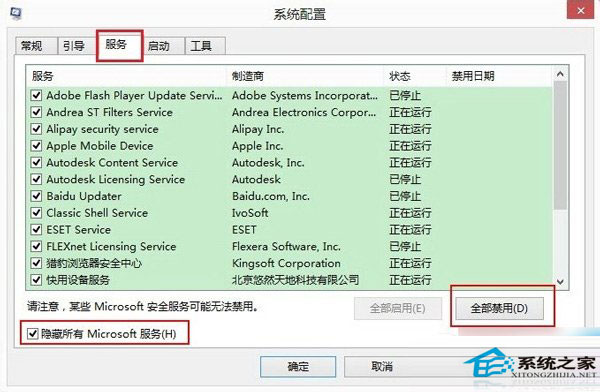
Task: Uncheck 猎豹浏览器安全中心 service checkbox
Action: coord(36,263)
